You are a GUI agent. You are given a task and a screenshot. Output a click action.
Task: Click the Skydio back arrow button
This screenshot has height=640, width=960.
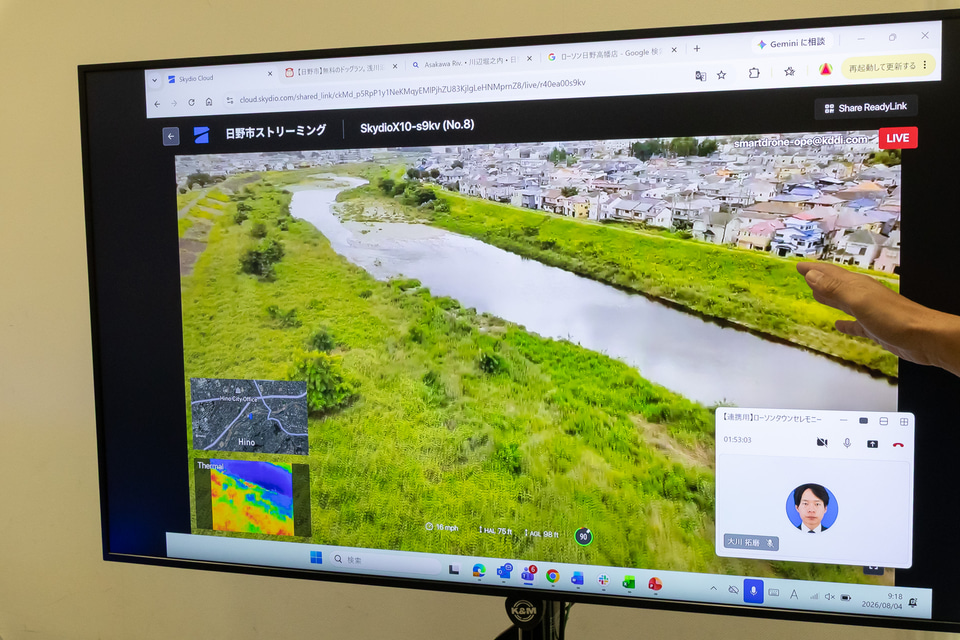[x=171, y=136]
